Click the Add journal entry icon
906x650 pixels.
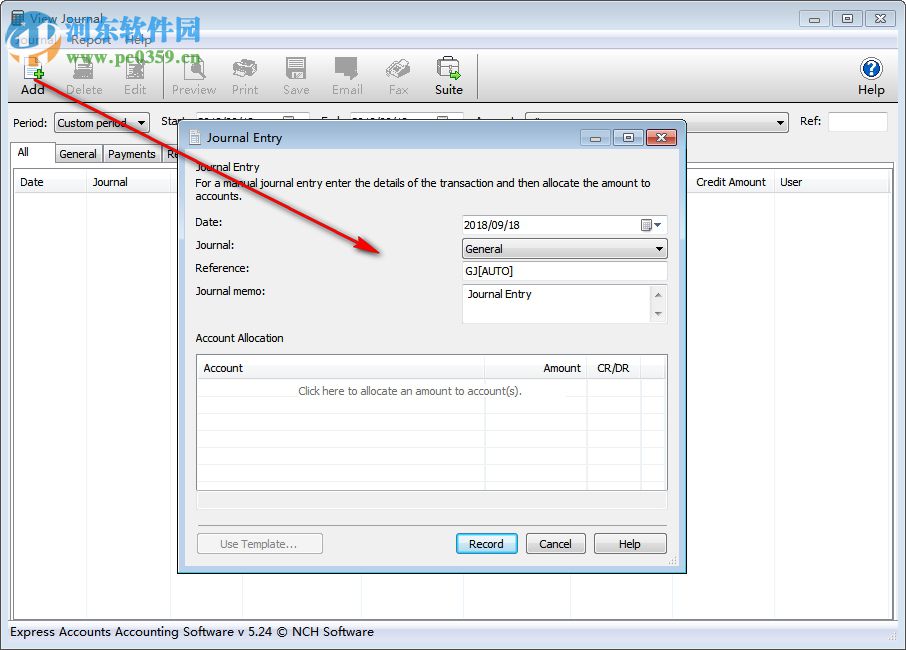[32, 75]
